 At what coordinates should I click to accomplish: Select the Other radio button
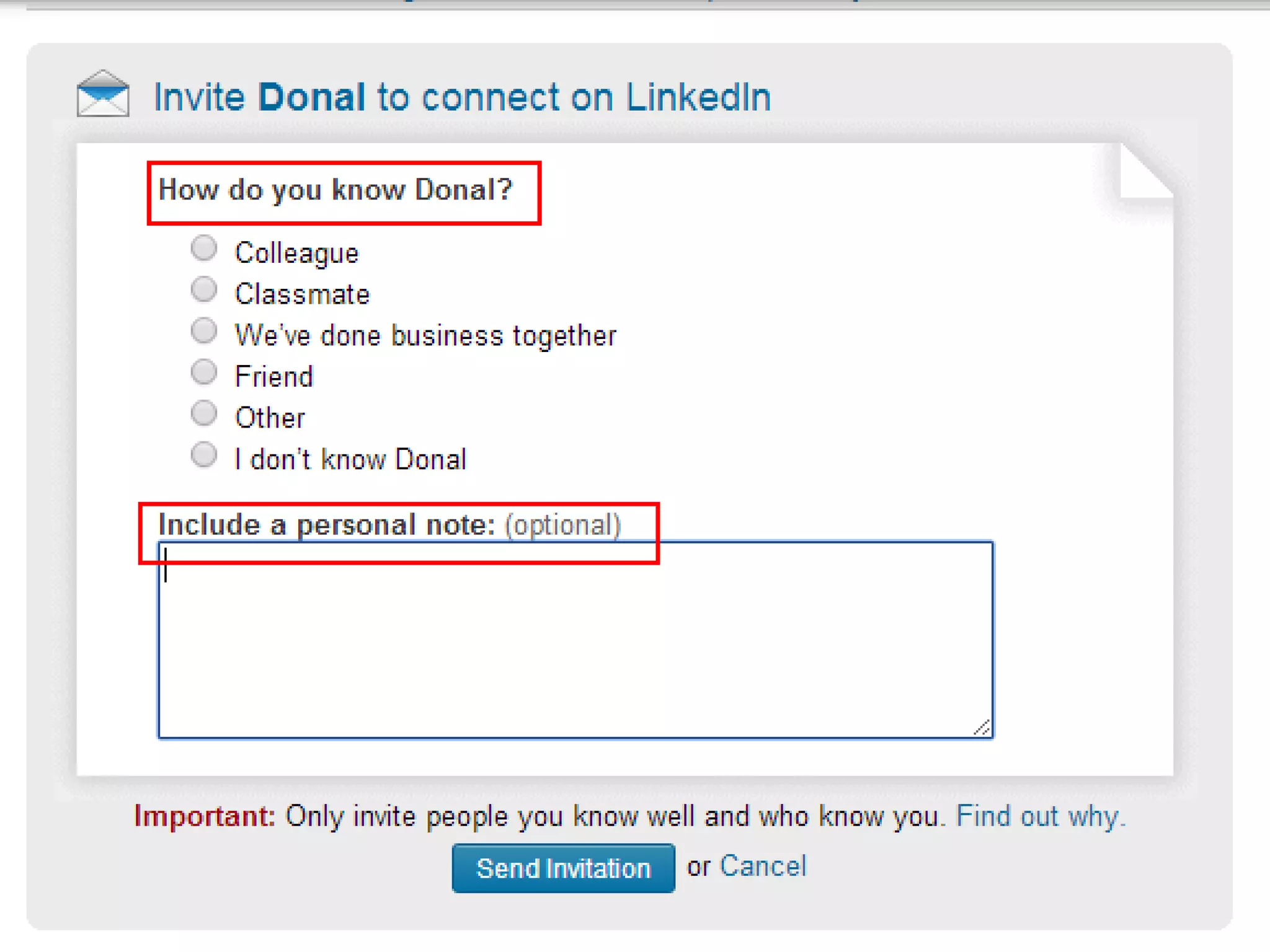point(203,413)
